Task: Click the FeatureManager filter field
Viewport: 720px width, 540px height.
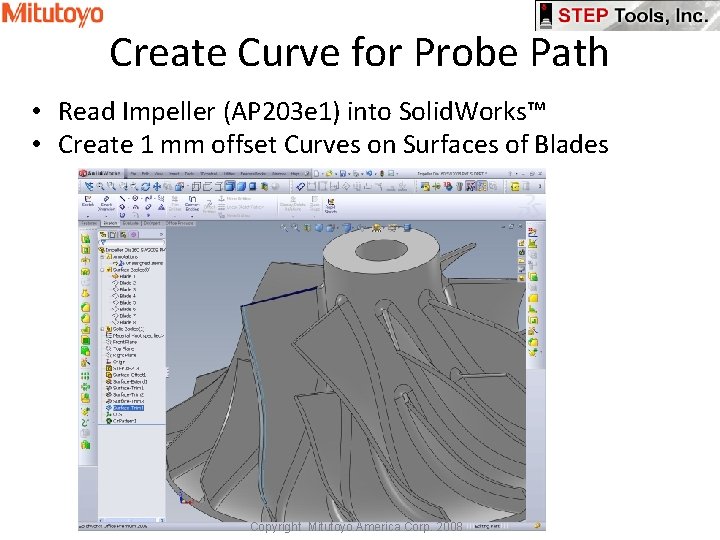Action: point(132,242)
